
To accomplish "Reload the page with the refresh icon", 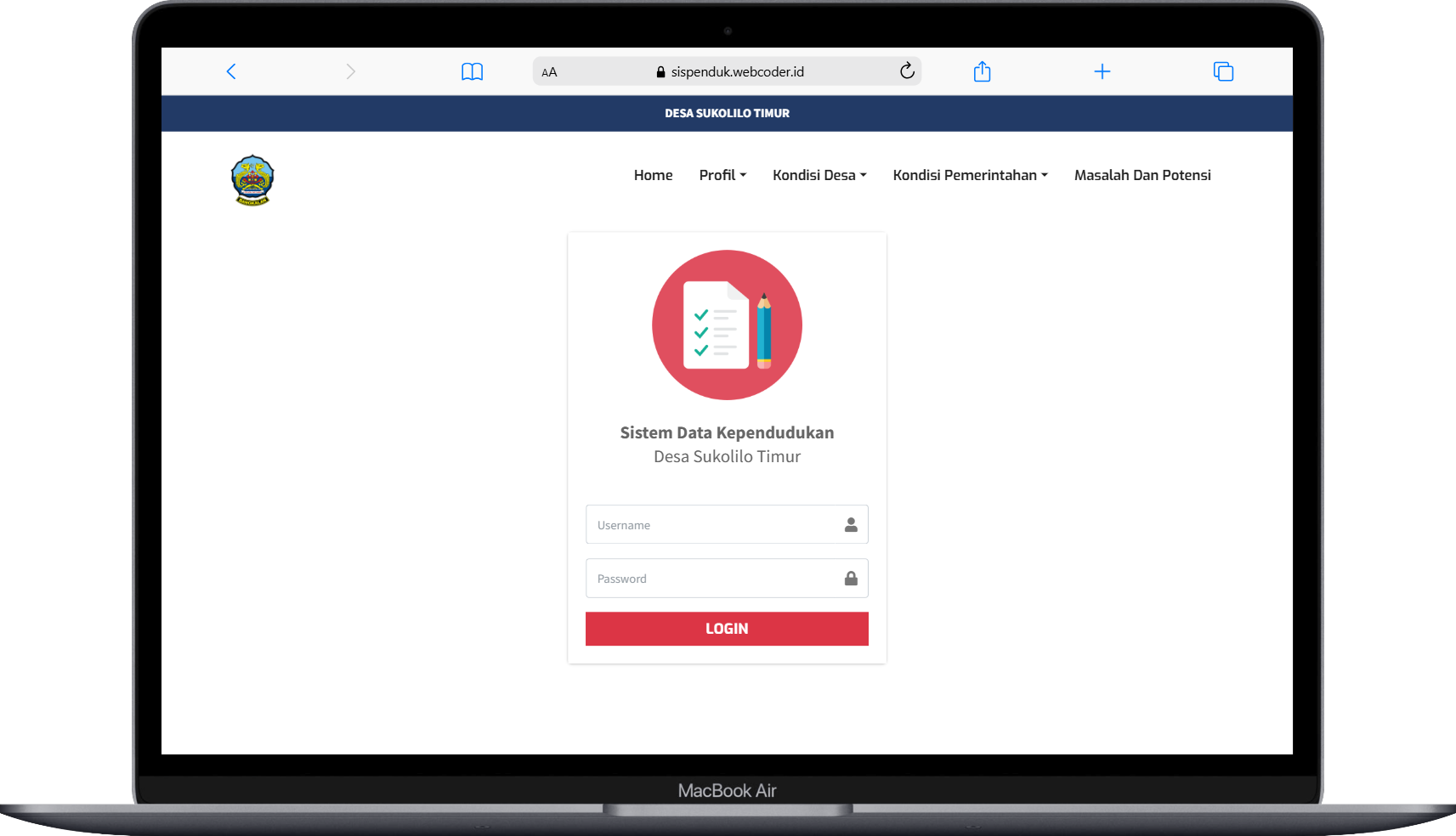I will point(907,71).
